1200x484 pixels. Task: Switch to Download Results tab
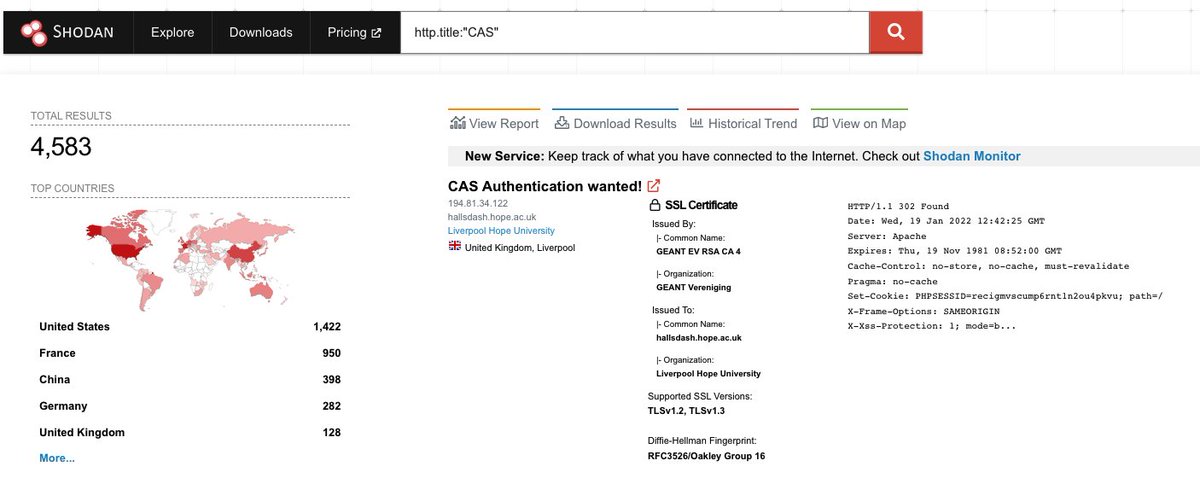(615, 123)
